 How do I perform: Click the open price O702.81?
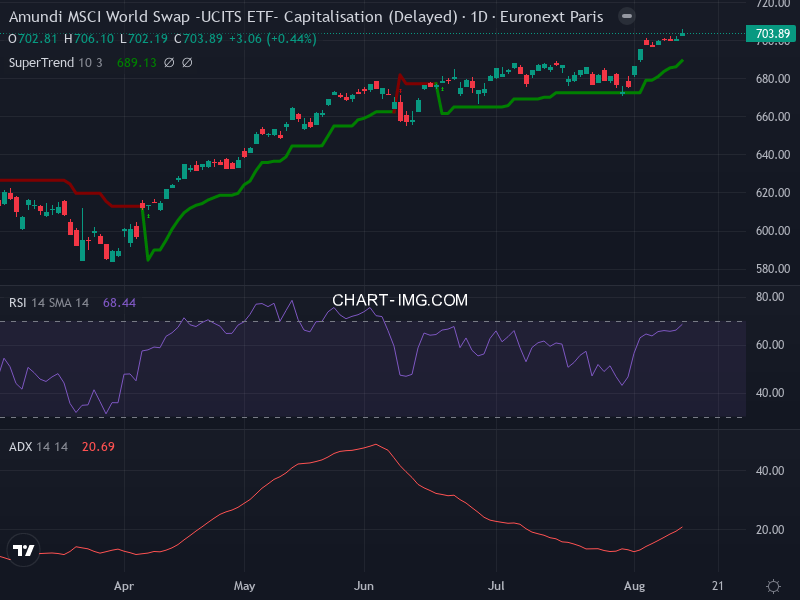point(33,39)
